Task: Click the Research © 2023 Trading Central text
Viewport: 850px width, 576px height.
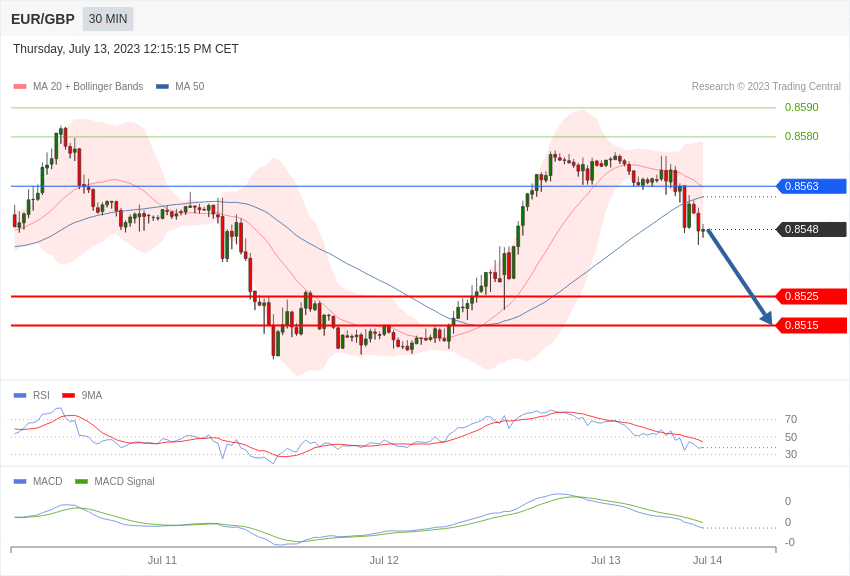Action: point(766,86)
